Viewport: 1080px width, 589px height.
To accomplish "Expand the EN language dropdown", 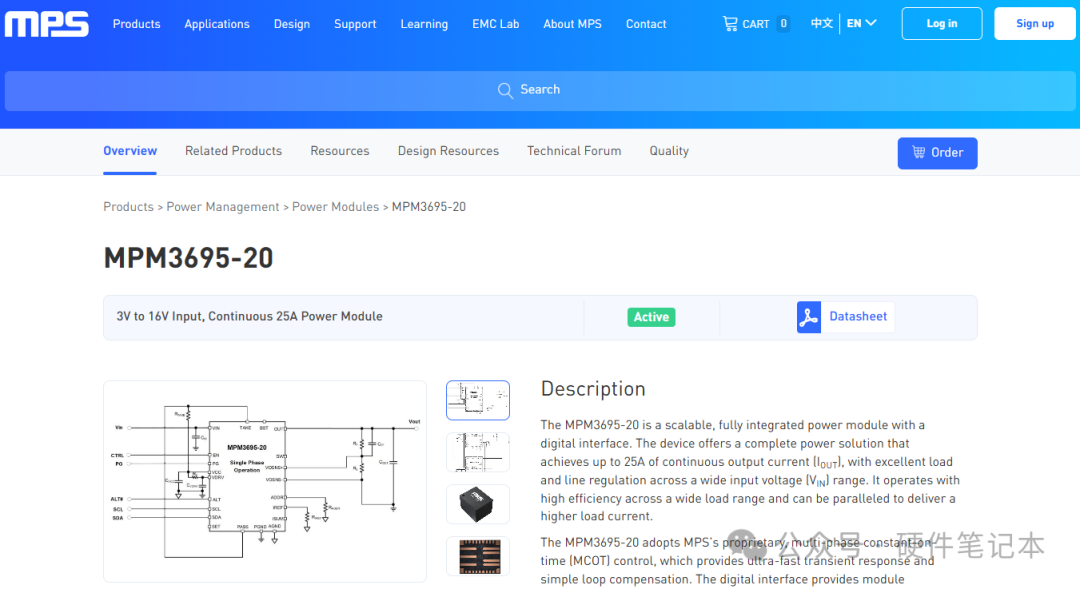I will [x=861, y=24].
